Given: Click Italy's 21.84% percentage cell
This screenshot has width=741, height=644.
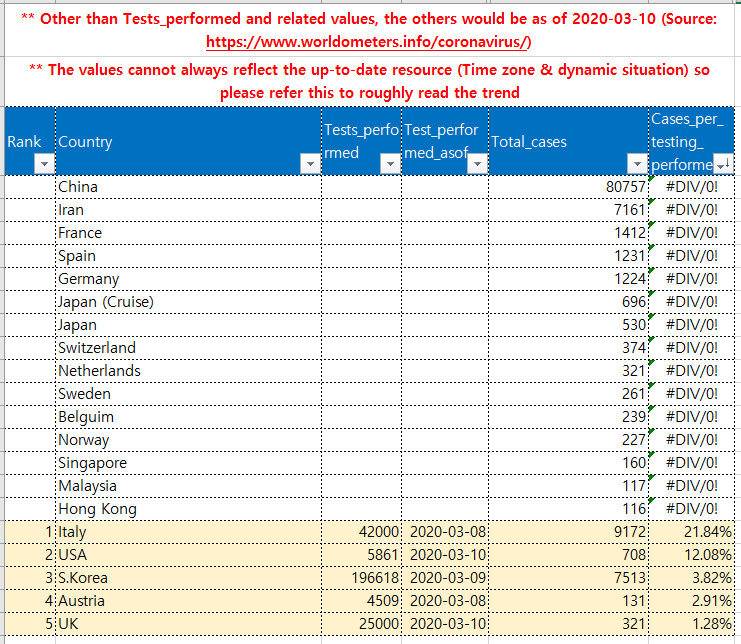Looking at the screenshot, I should tap(691, 532).
